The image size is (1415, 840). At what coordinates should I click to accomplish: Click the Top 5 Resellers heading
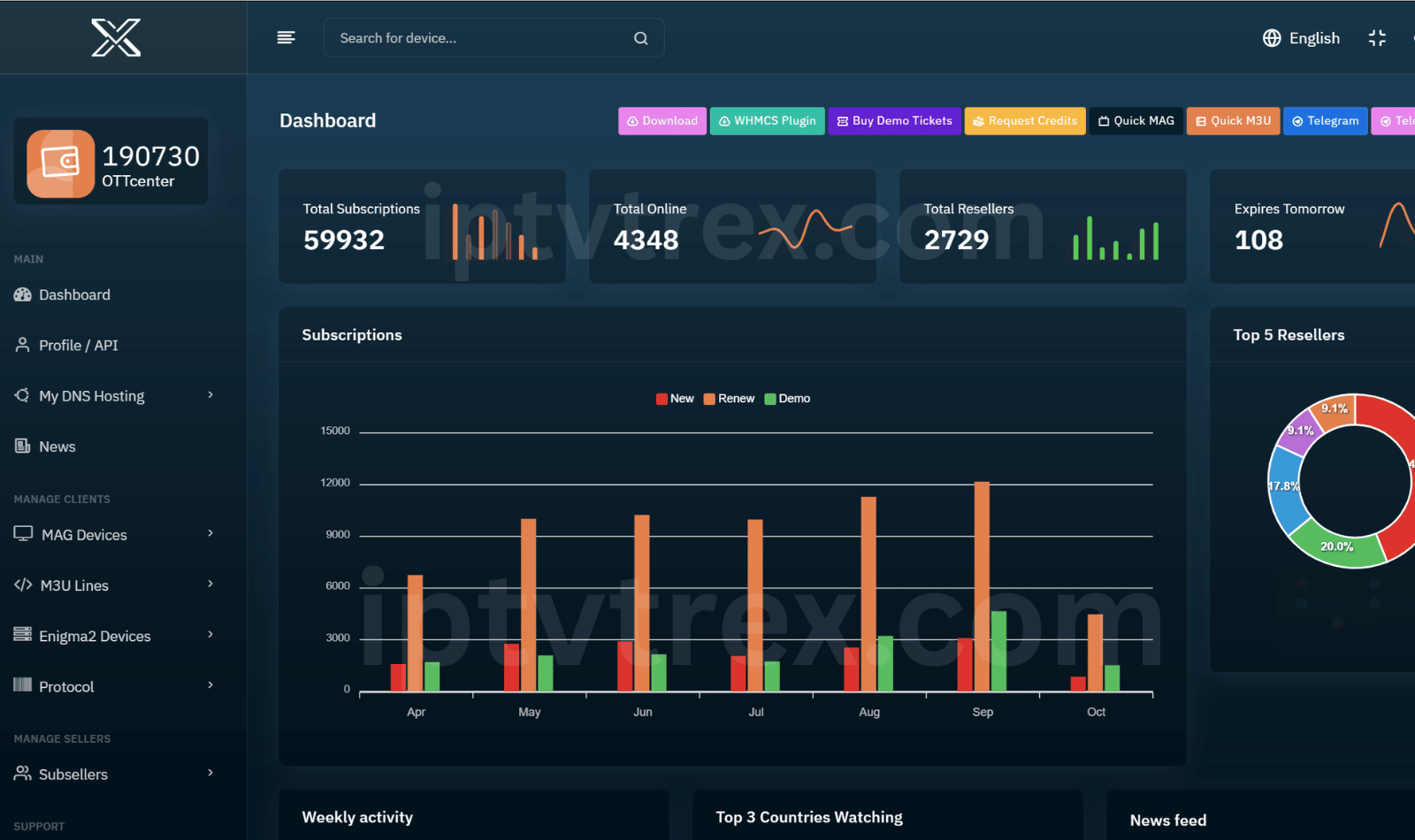(1289, 335)
